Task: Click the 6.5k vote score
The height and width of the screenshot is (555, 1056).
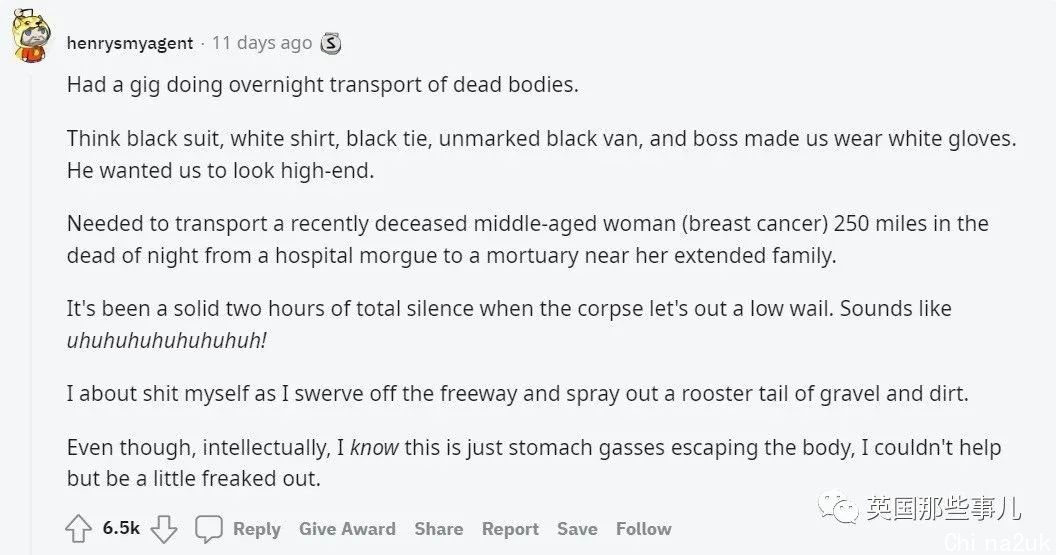Action: 121,528
